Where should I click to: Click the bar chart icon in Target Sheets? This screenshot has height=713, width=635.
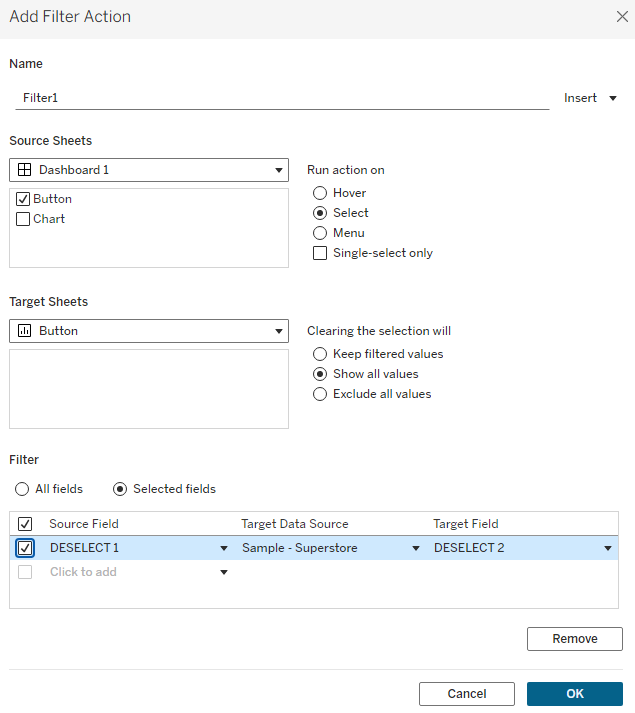(x=24, y=331)
